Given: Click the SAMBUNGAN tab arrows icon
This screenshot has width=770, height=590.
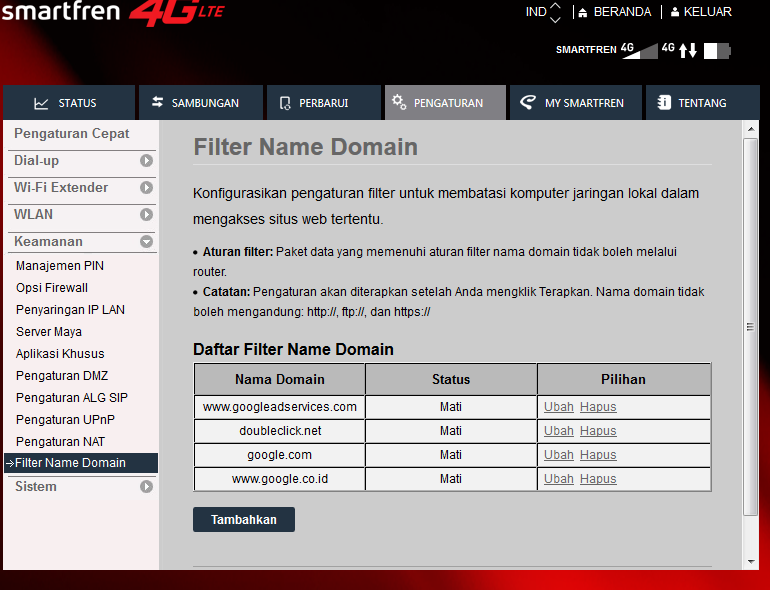Looking at the screenshot, I should pos(157,102).
